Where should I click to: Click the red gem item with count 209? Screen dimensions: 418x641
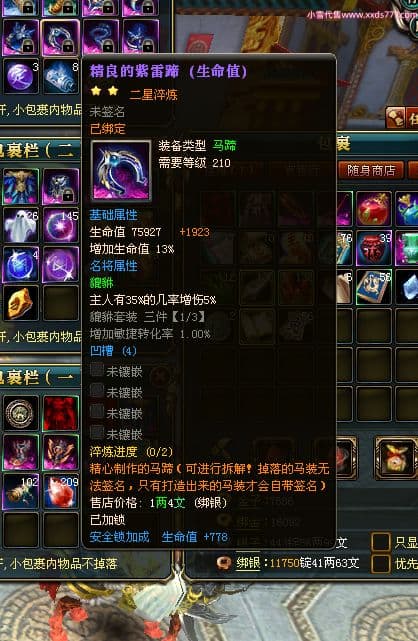tap(60, 492)
